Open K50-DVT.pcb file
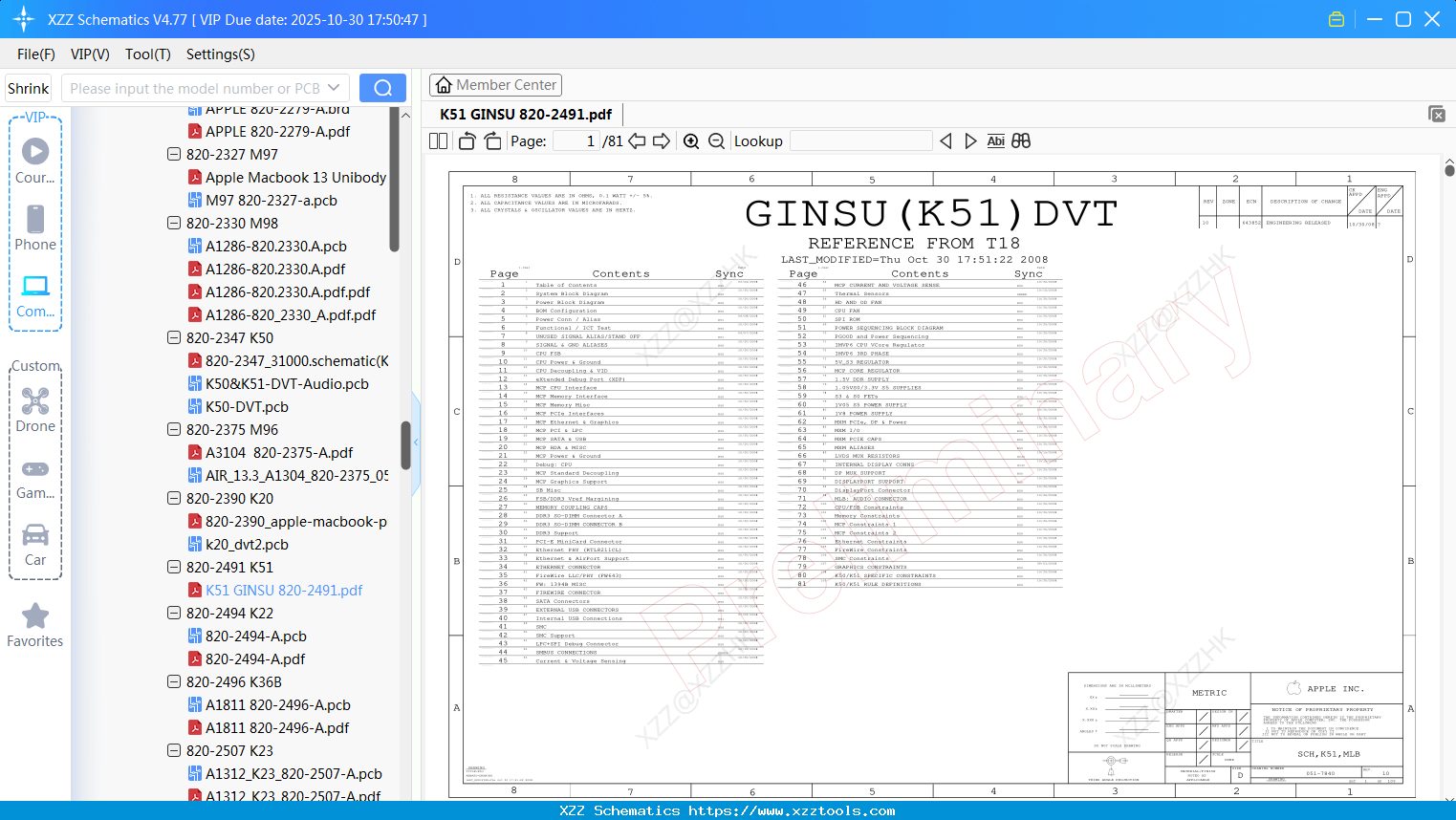Viewport: 1456px width, 820px height. pyautogui.click(x=247, y=407)
